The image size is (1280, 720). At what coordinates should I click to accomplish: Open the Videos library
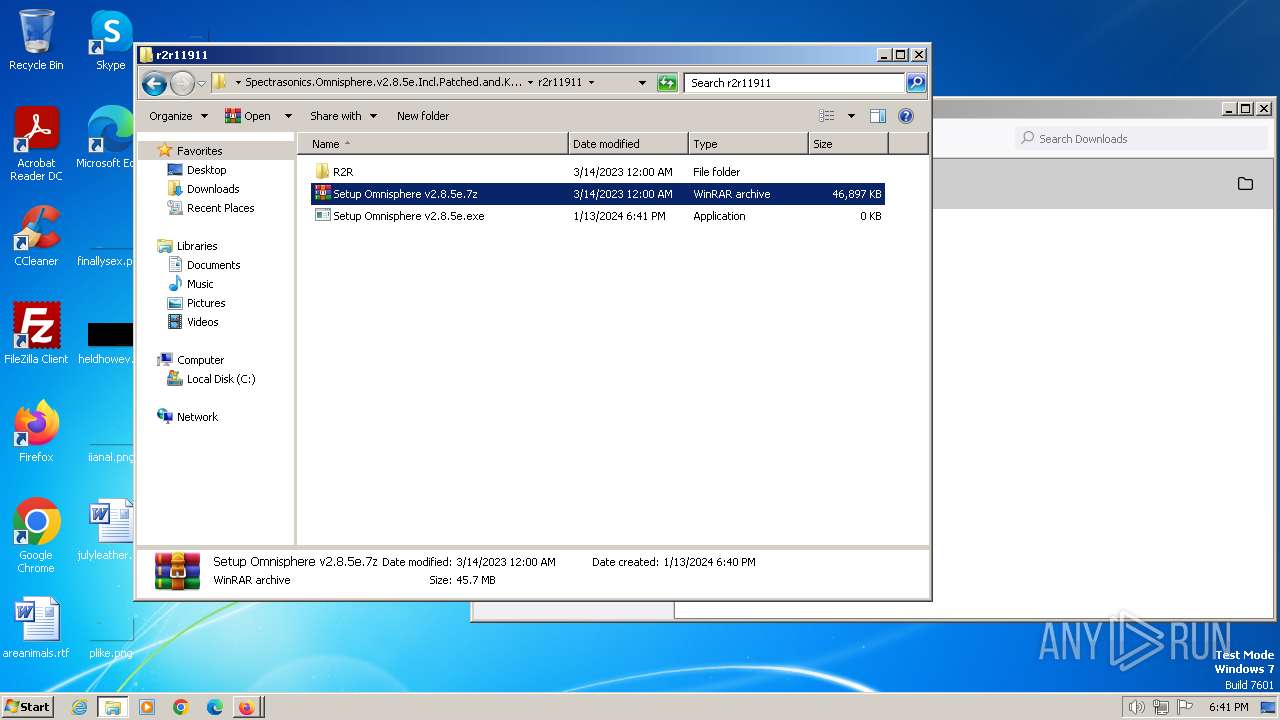tap(202, 322)
